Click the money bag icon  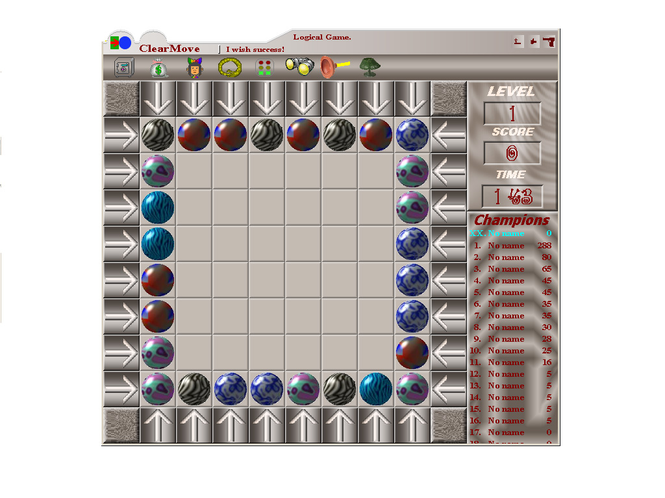click(158, 68)
